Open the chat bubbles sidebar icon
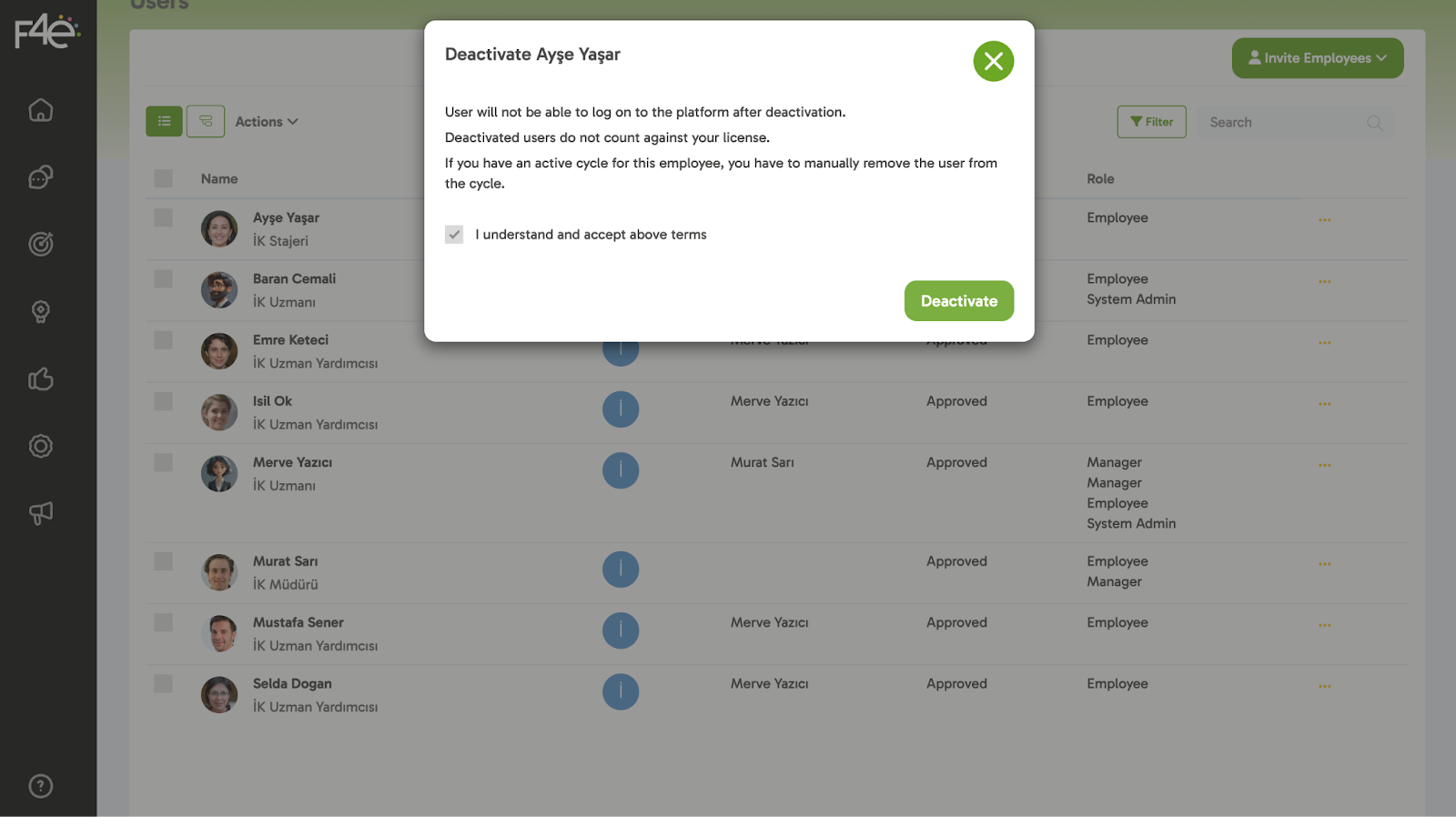 41,177
